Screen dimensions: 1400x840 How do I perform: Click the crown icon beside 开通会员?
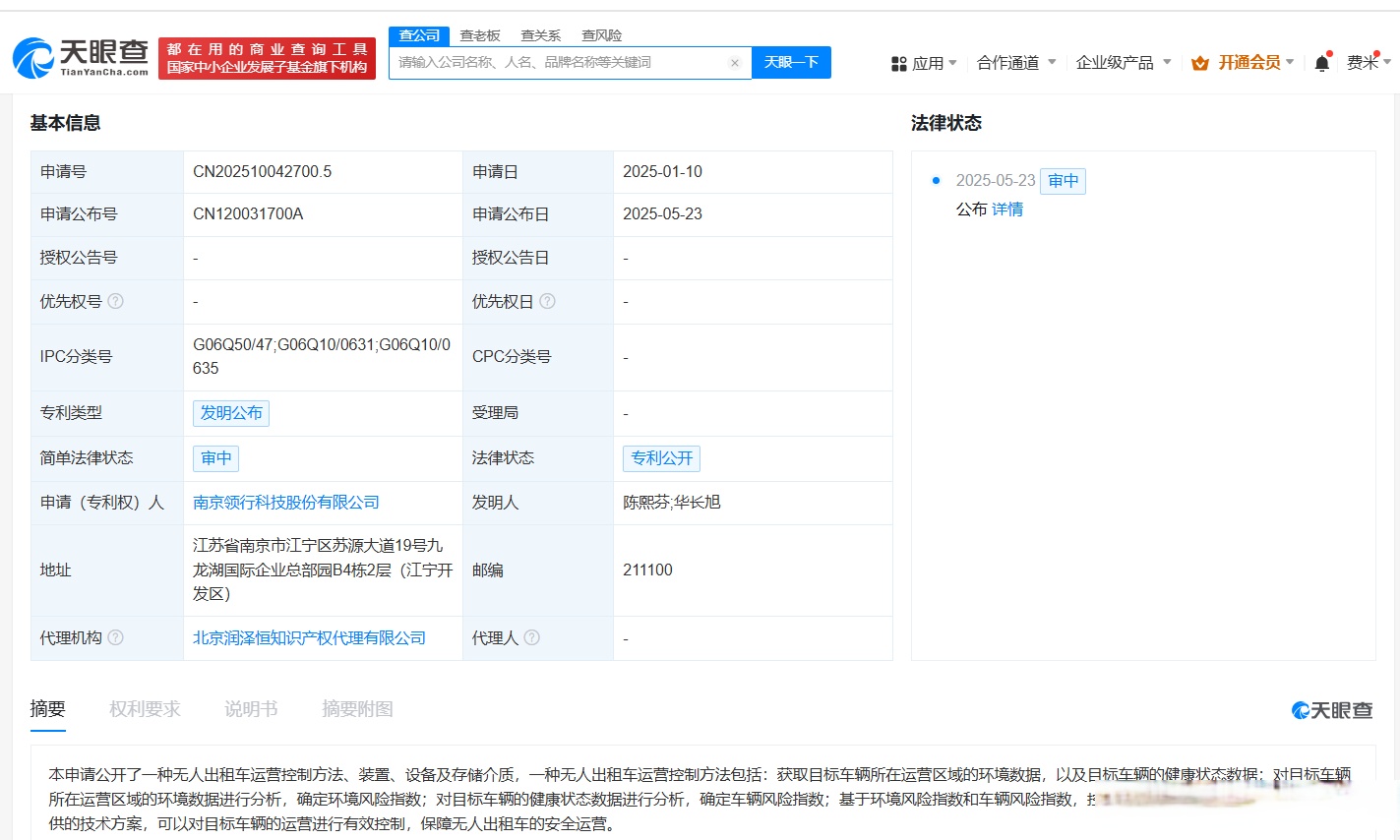[x=1200, y=62]
